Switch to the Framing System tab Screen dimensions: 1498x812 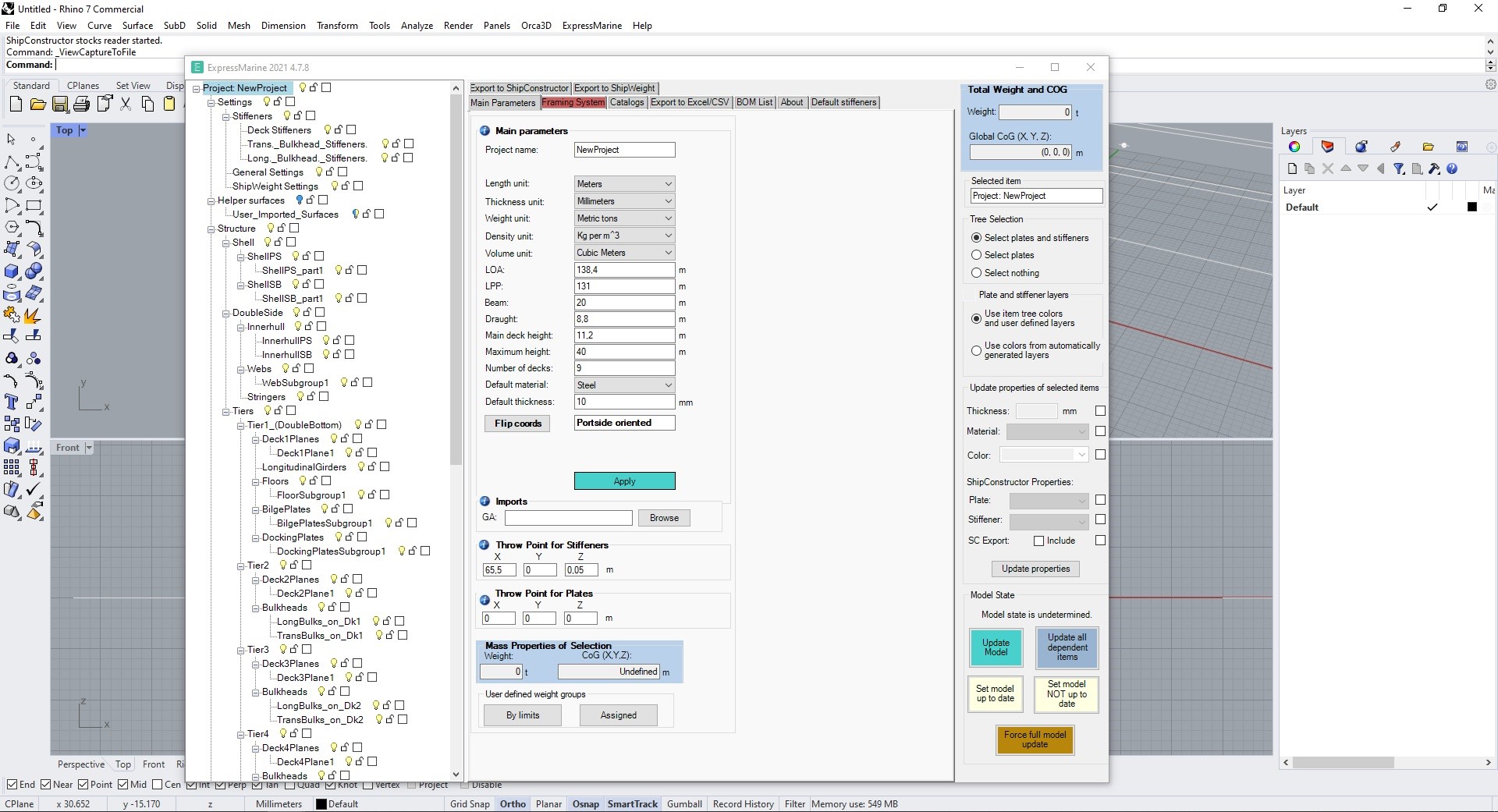(x=573, y=102)
